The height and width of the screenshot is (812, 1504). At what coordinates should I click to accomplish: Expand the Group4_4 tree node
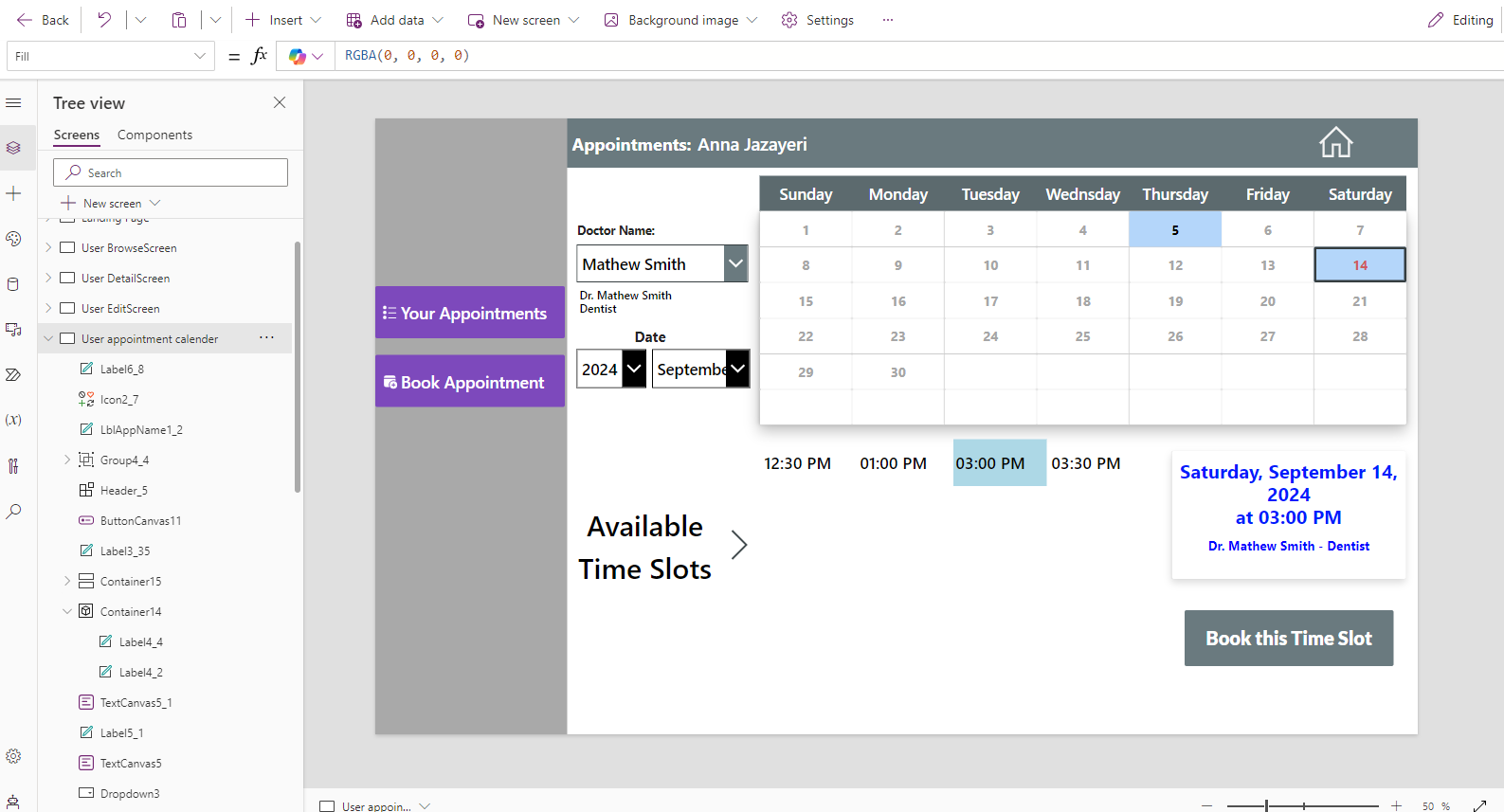point(67,460)
